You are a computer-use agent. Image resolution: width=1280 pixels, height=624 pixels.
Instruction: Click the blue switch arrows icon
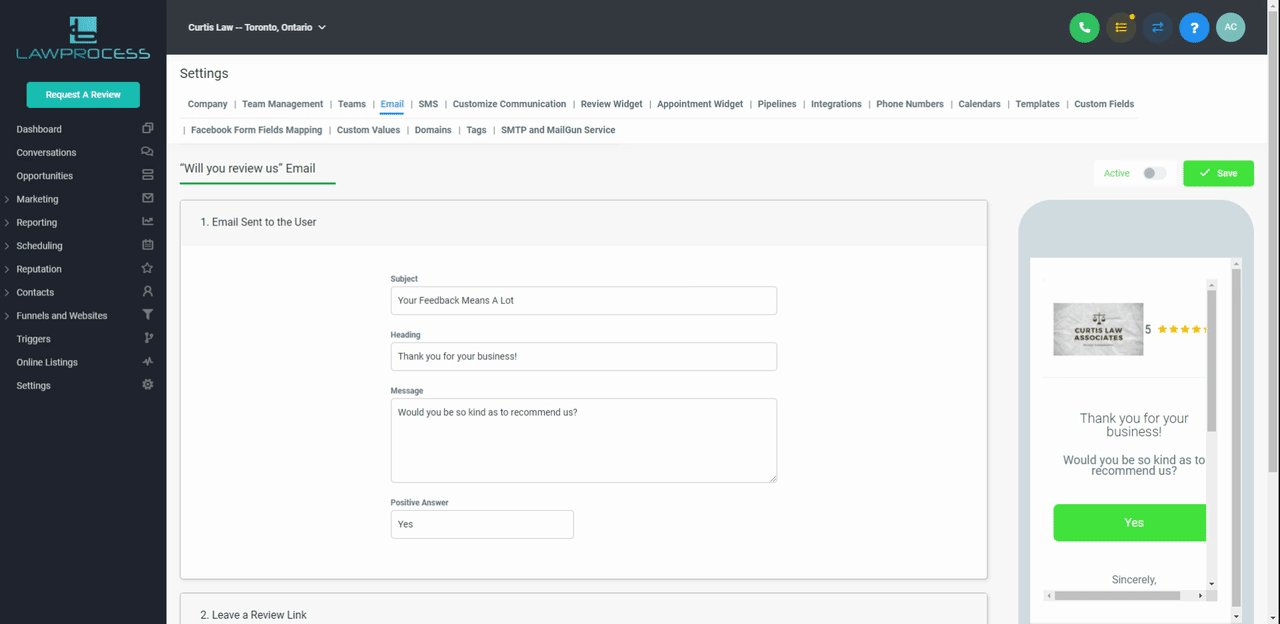1157,28
